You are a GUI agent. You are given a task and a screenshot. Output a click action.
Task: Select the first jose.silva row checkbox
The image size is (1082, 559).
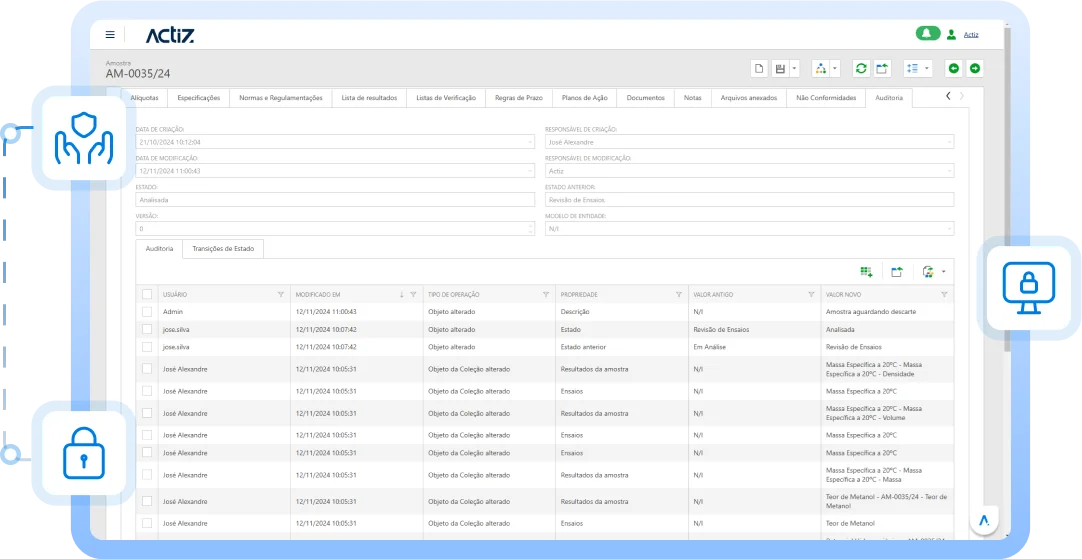[x=147, y=329]
